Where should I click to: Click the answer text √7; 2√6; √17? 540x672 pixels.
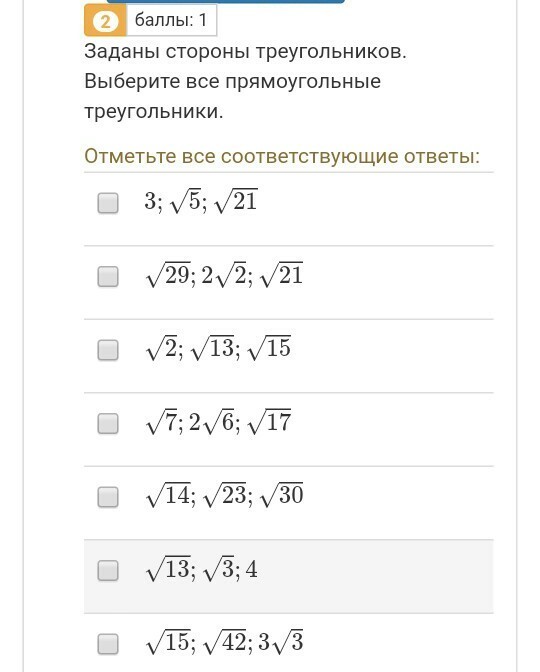point(218,421)
